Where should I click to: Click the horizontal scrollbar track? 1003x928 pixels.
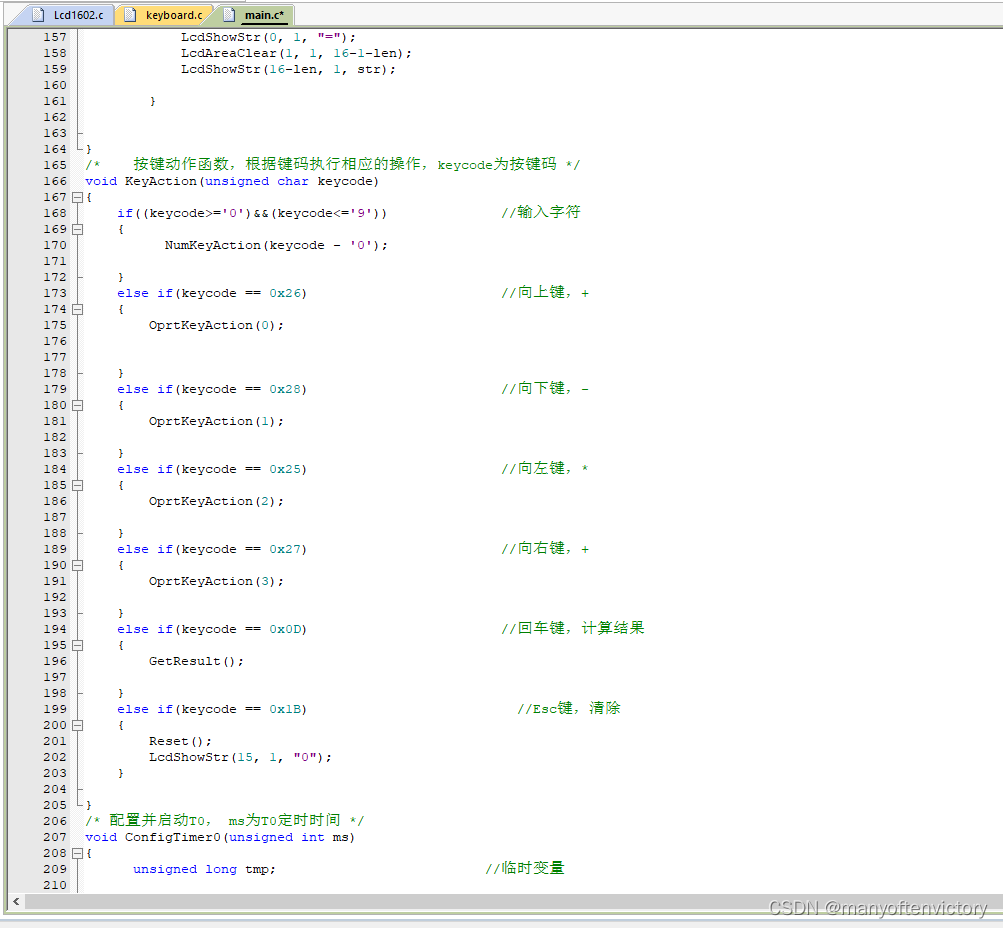pos(512,902)
